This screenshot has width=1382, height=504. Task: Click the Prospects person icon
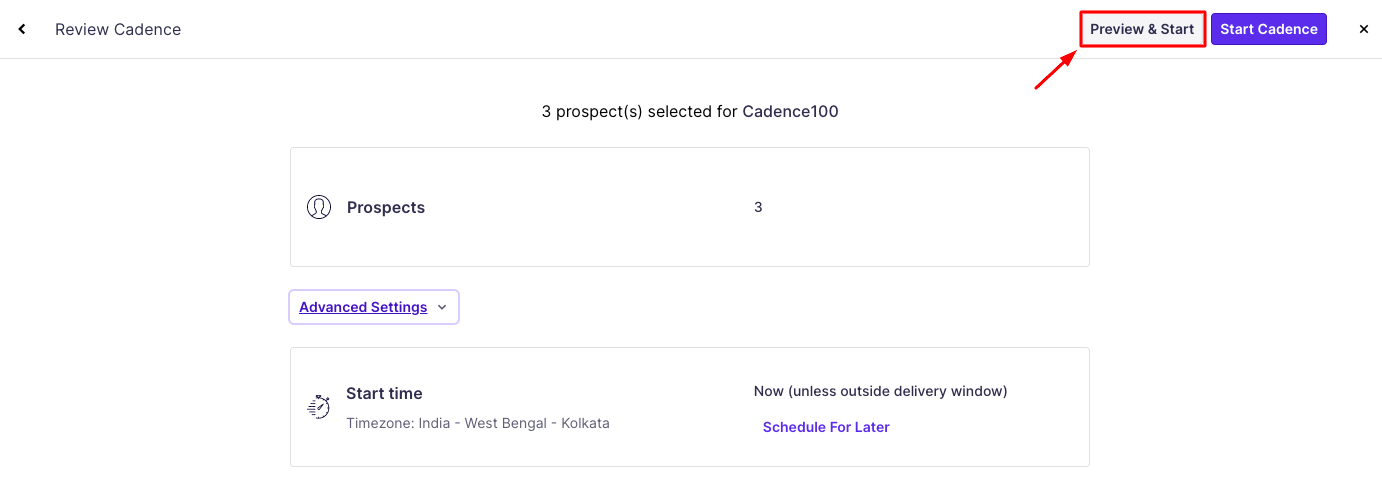pyautogui.click(x=319, y=207)
